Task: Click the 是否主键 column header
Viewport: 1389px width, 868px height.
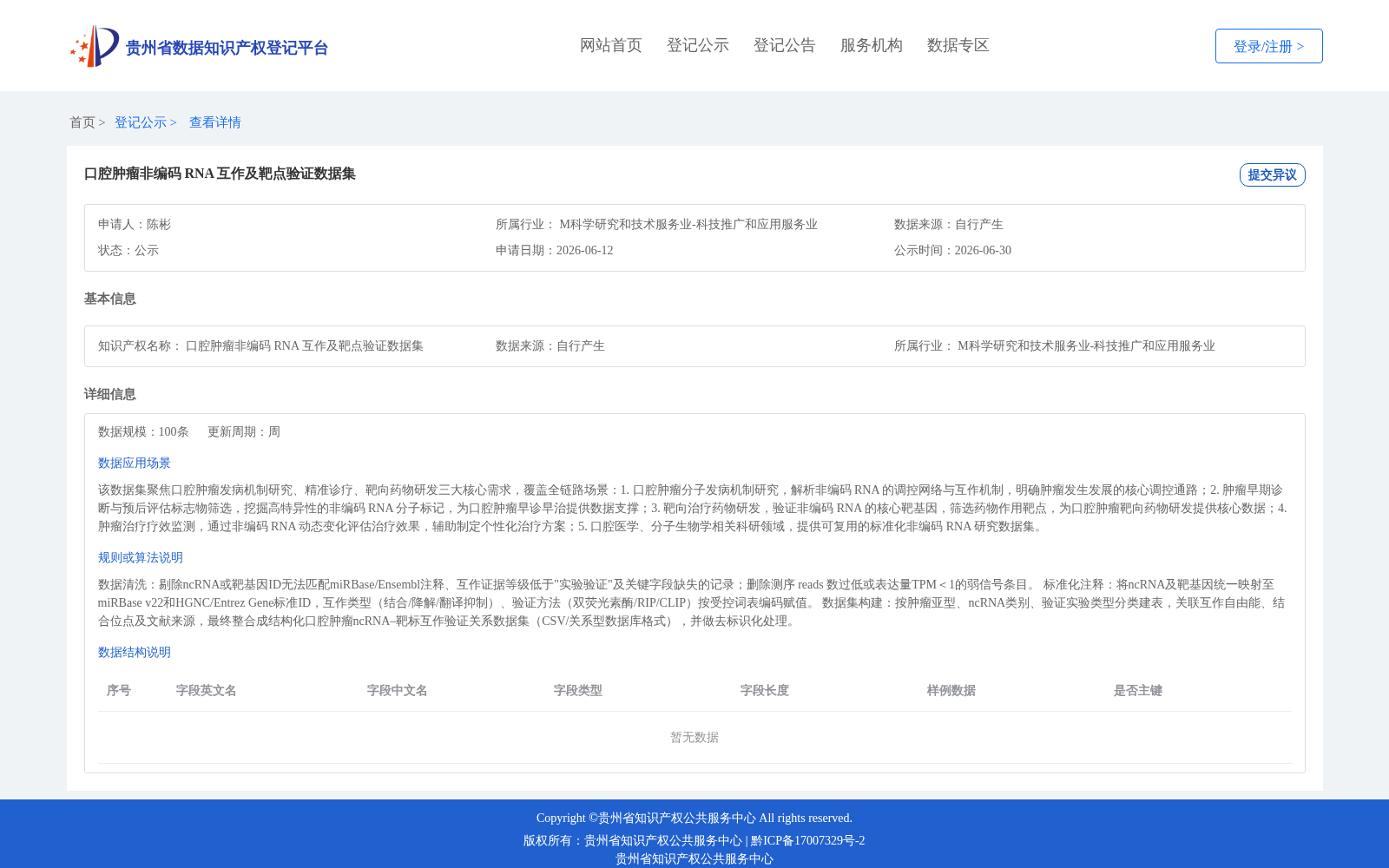Action: (1138, 690)
